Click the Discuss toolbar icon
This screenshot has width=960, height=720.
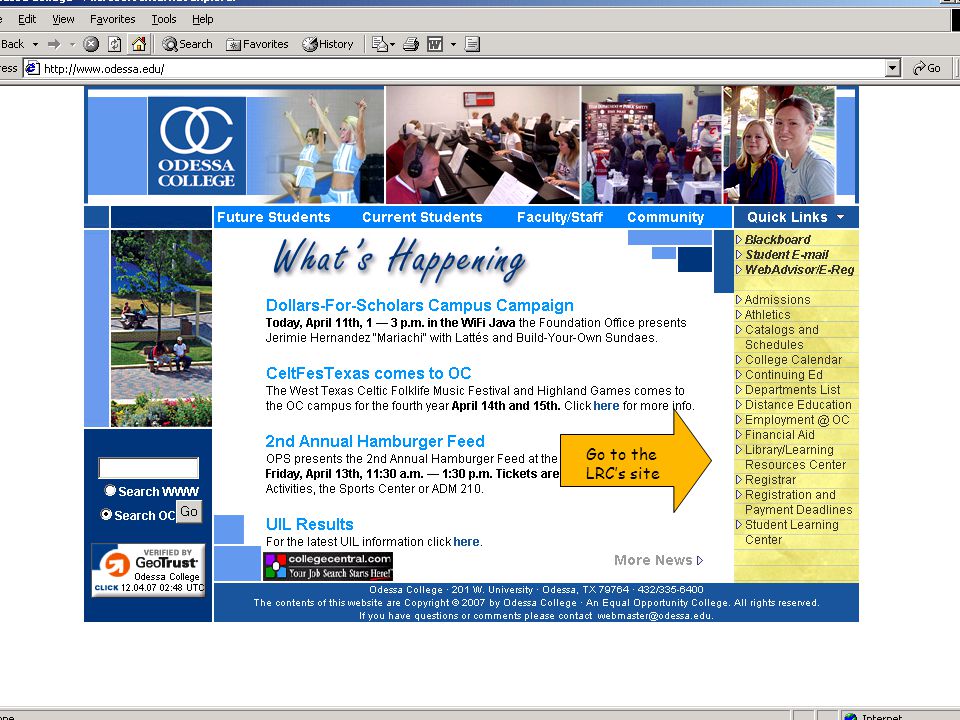(x=472, y=44)
